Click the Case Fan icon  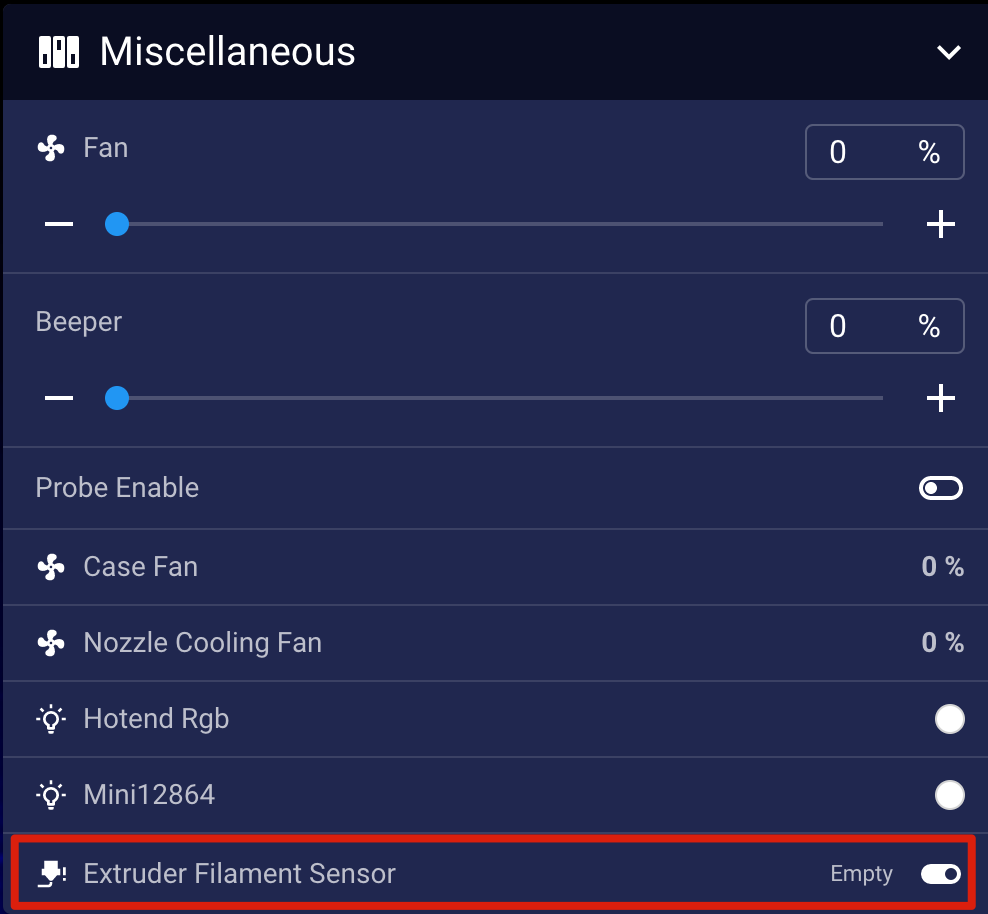click(51, 567)
